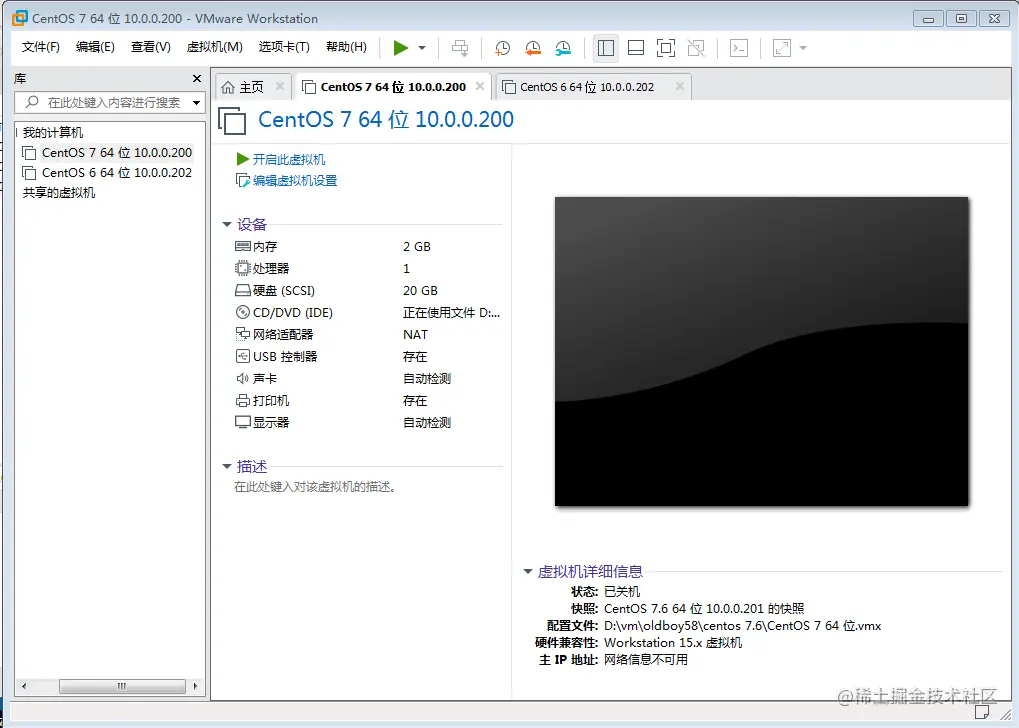The width and height of the screenshot is (1019, 728).
Task: Select CentOS 6 64 位 10.0.0.202 in library
Action: pos(107,173)
